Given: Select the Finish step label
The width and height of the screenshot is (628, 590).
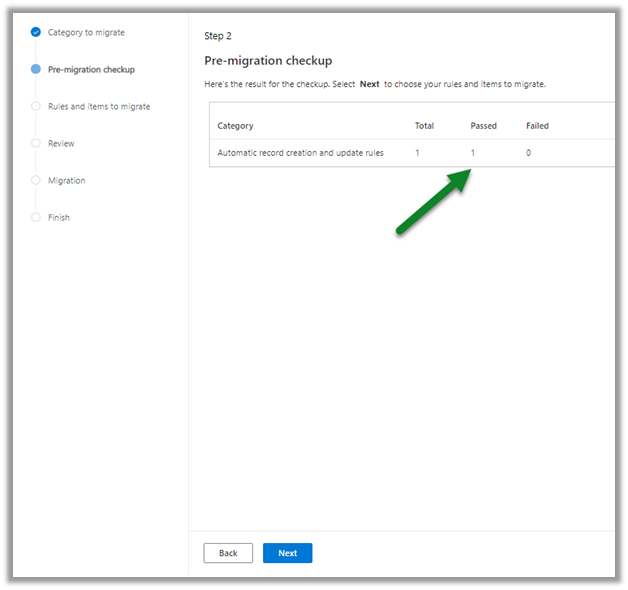Looking at the screenshot, I should [x=59, y=217].
